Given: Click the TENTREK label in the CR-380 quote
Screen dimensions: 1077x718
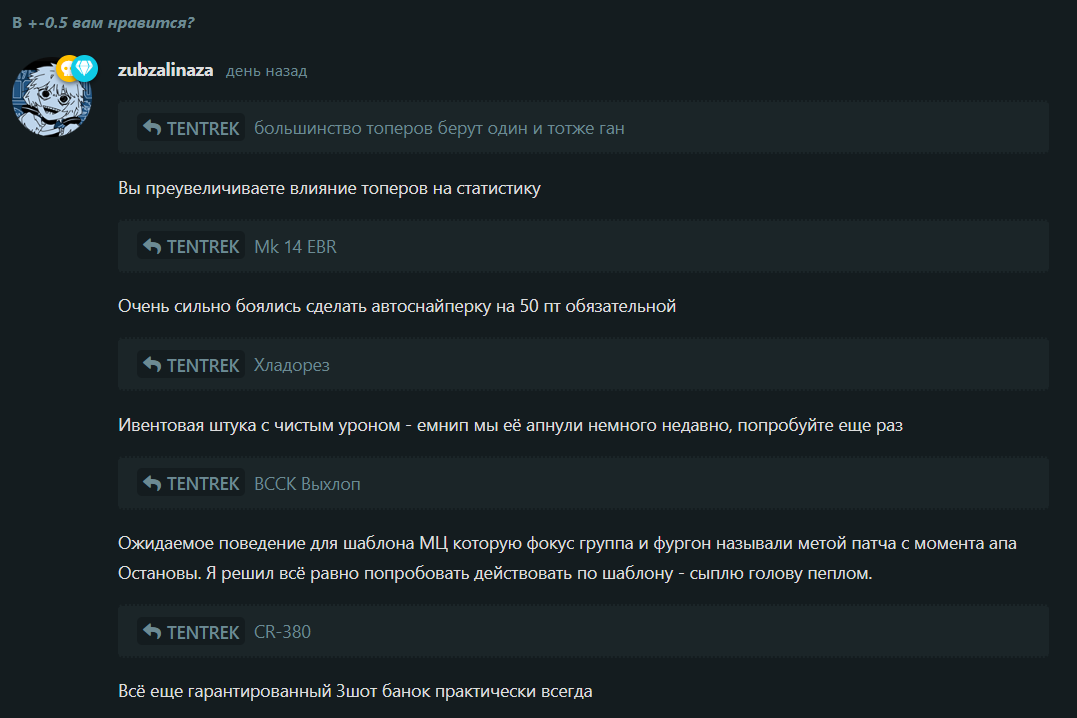Looking at the screenshot, I should [203, 632].
